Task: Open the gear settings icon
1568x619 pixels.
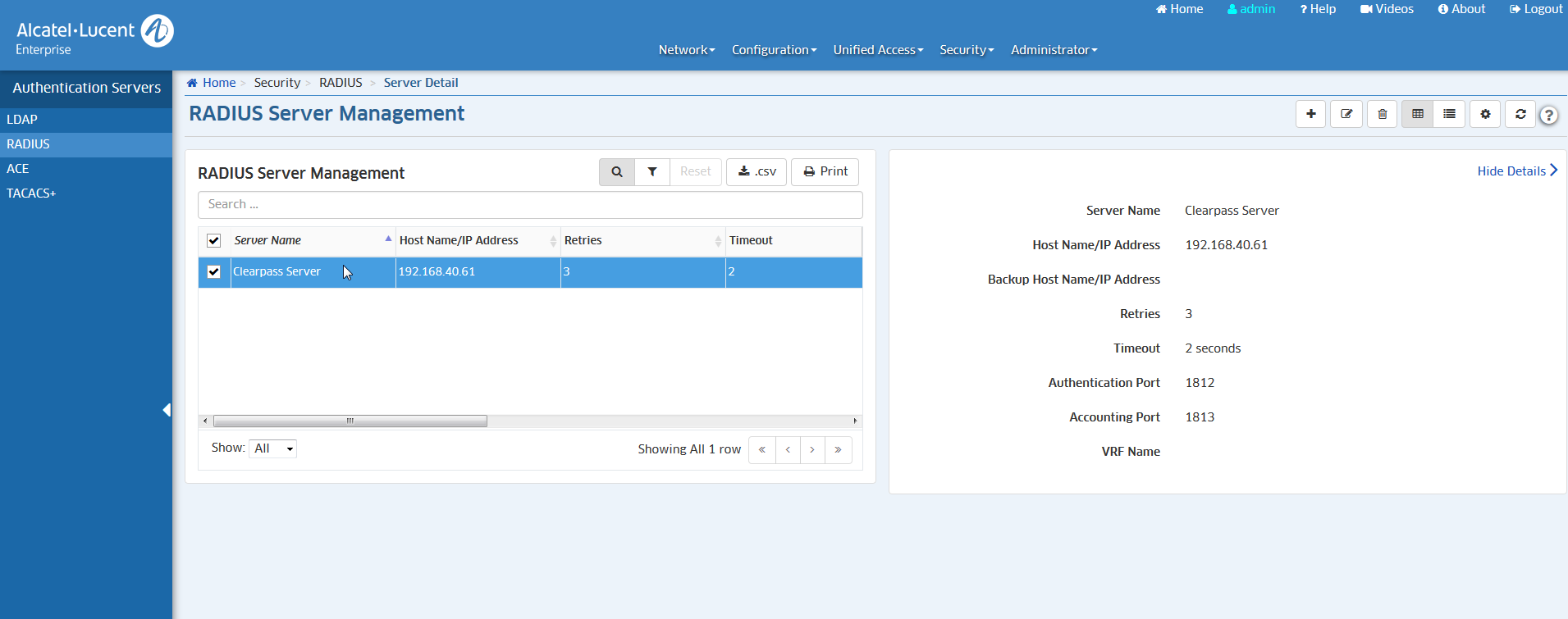Action: pyautogui.click(x=1485, y=114)
